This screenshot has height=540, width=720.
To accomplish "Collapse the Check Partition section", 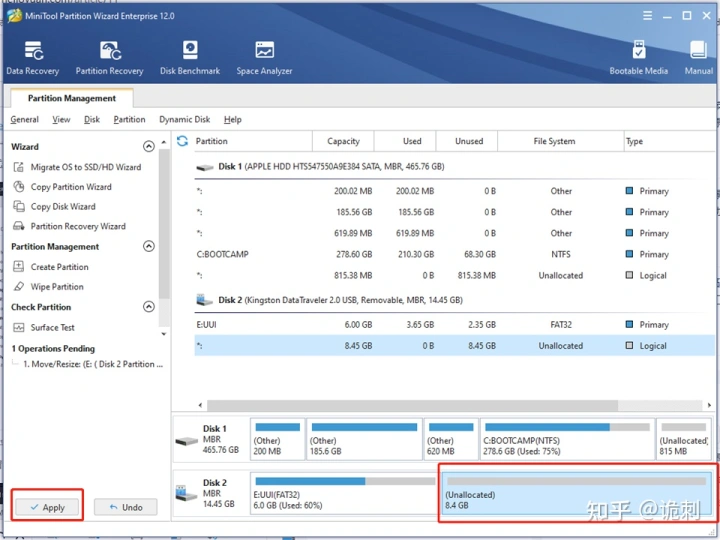I will [149, 307].
